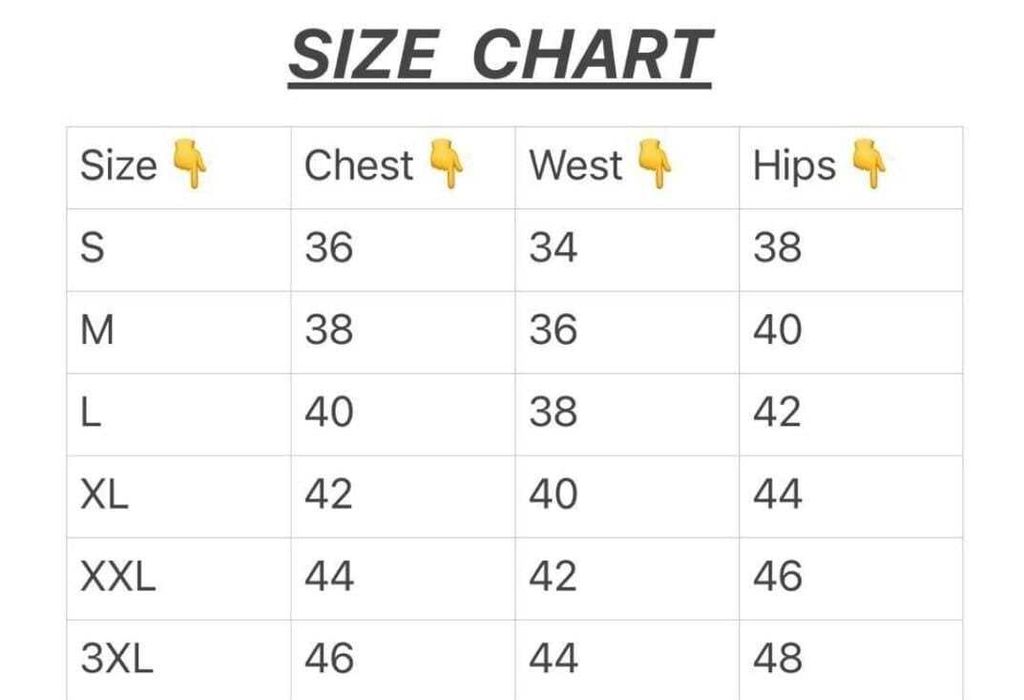Select the Chest value for size XL

tap(329, 494)
